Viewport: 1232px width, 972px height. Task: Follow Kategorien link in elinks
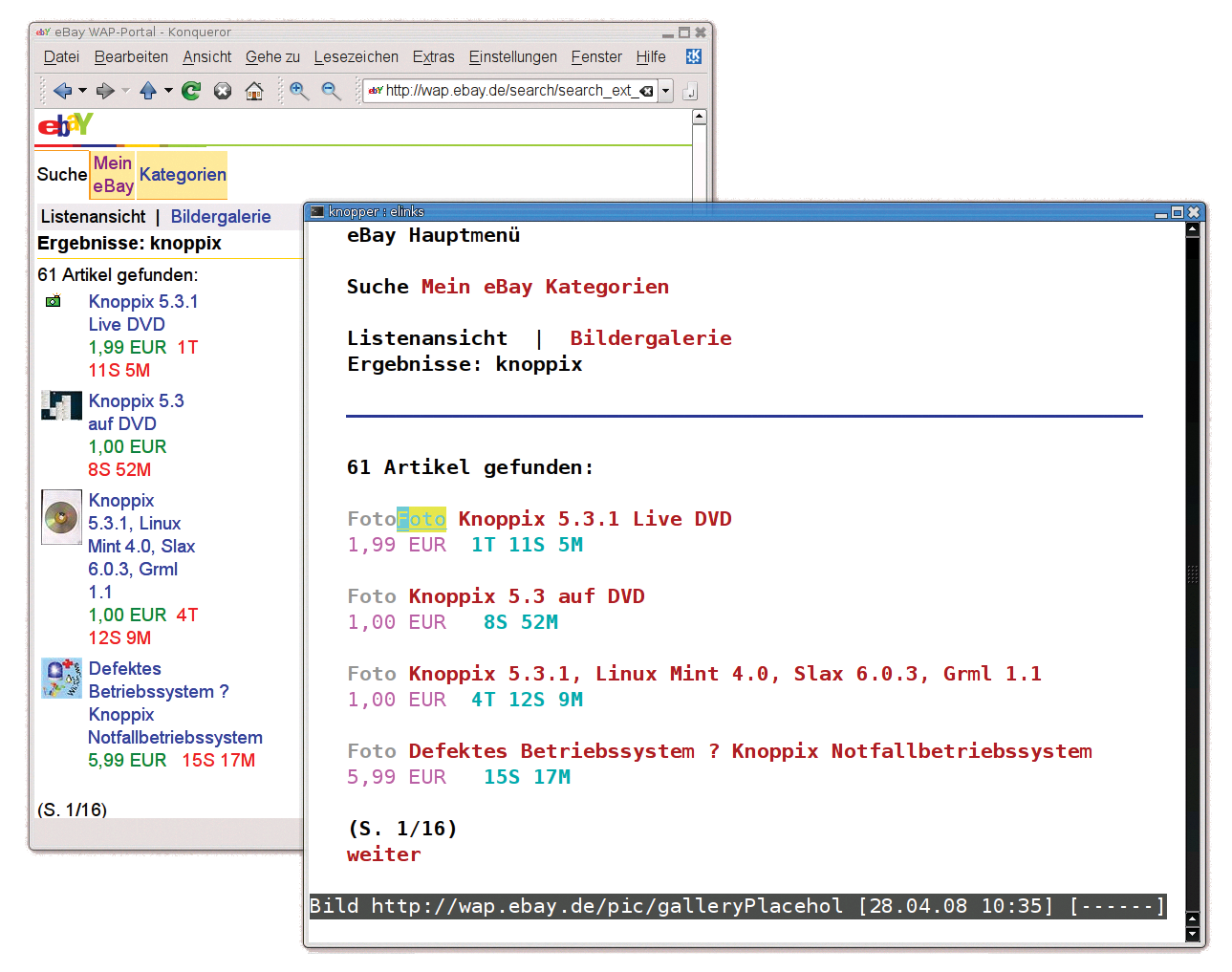click(607, 287)
